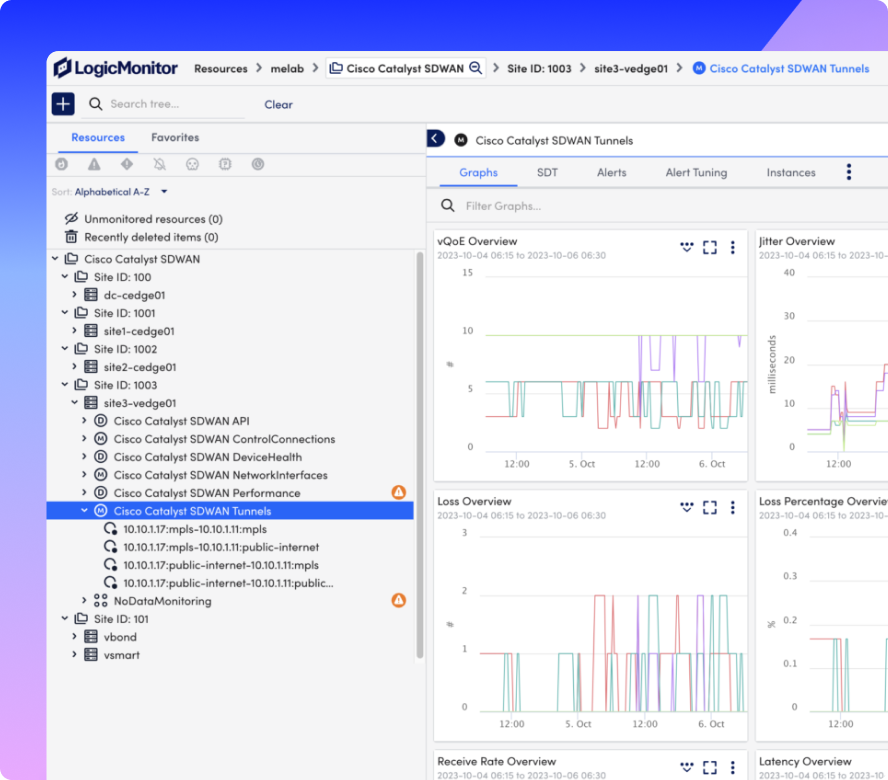The height and width of the screenshot is (780, 888).
Task: Click the Loss Overview legend dots icon
Action: (686, 507)
